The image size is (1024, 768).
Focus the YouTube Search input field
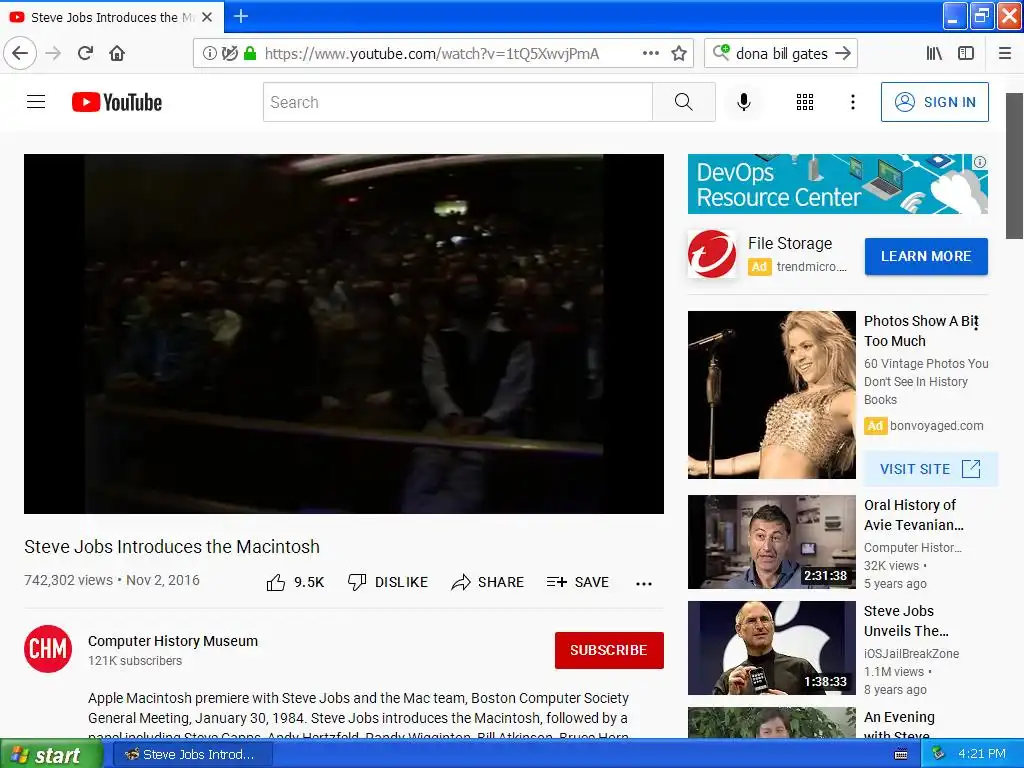tap(458, 102)
